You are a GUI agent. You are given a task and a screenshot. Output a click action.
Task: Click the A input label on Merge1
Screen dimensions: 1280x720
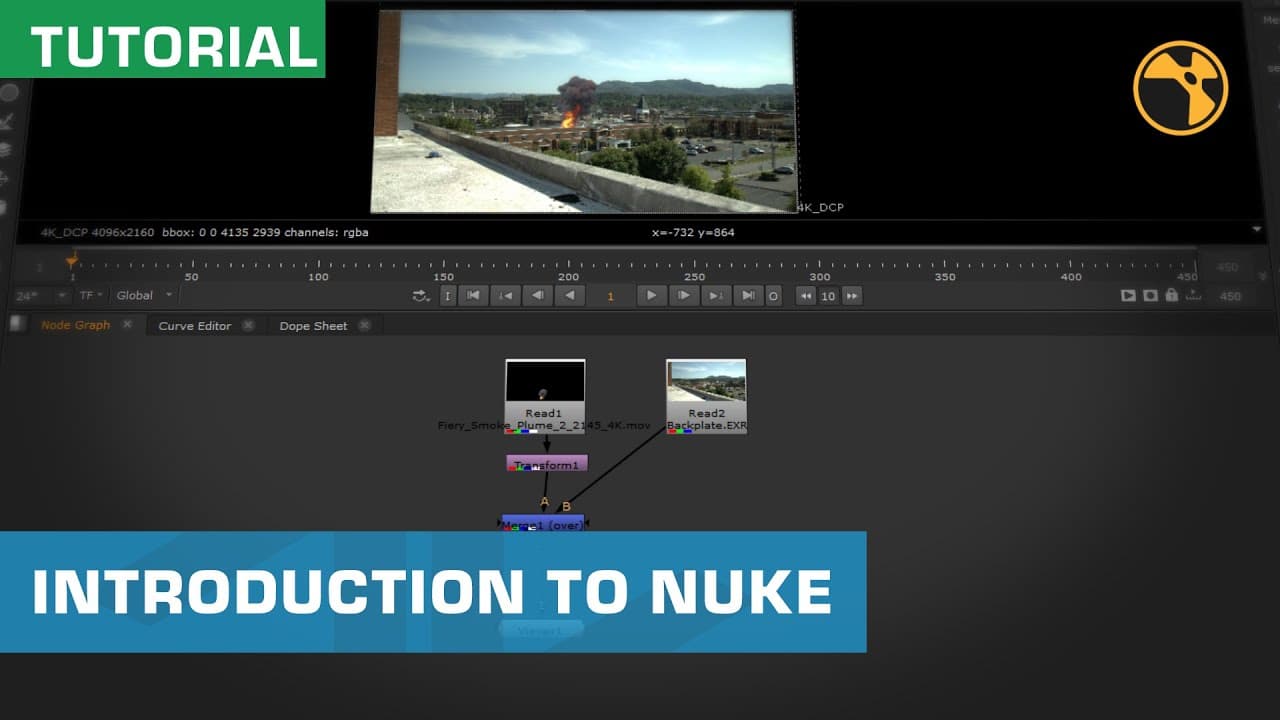tap(545, 502)
